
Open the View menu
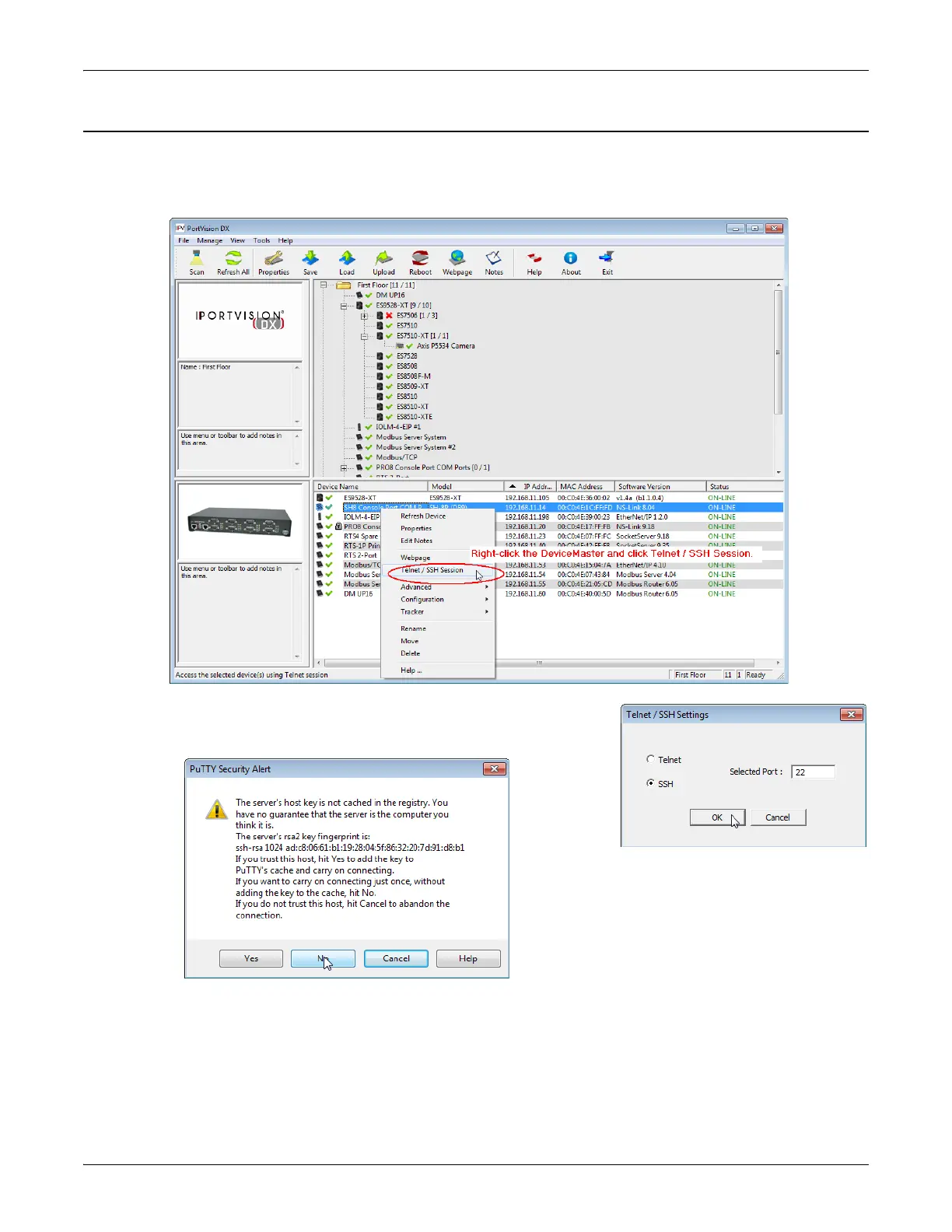click(237, 240)
